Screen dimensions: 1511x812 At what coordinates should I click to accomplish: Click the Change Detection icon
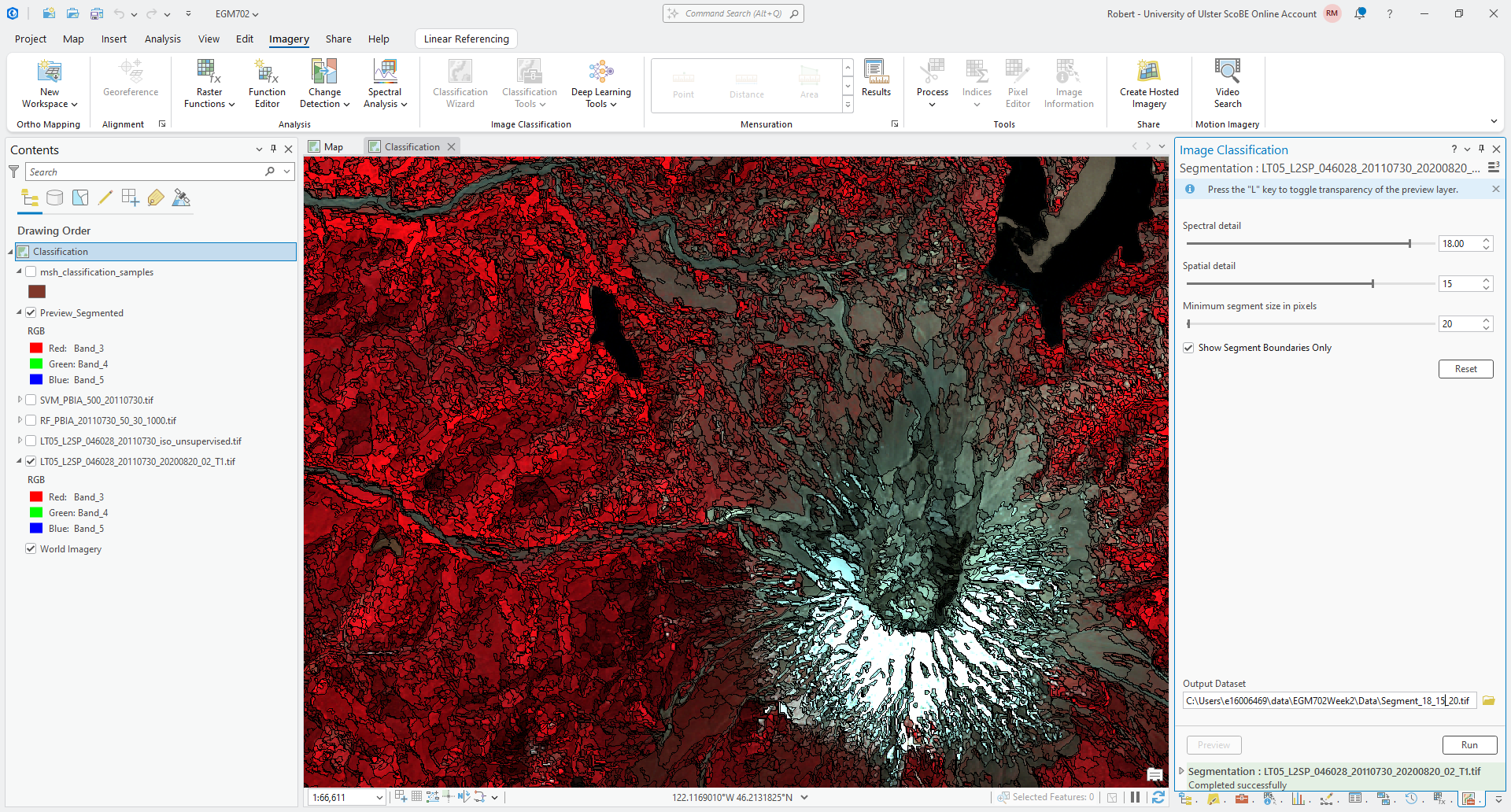[x=324, y=72]
